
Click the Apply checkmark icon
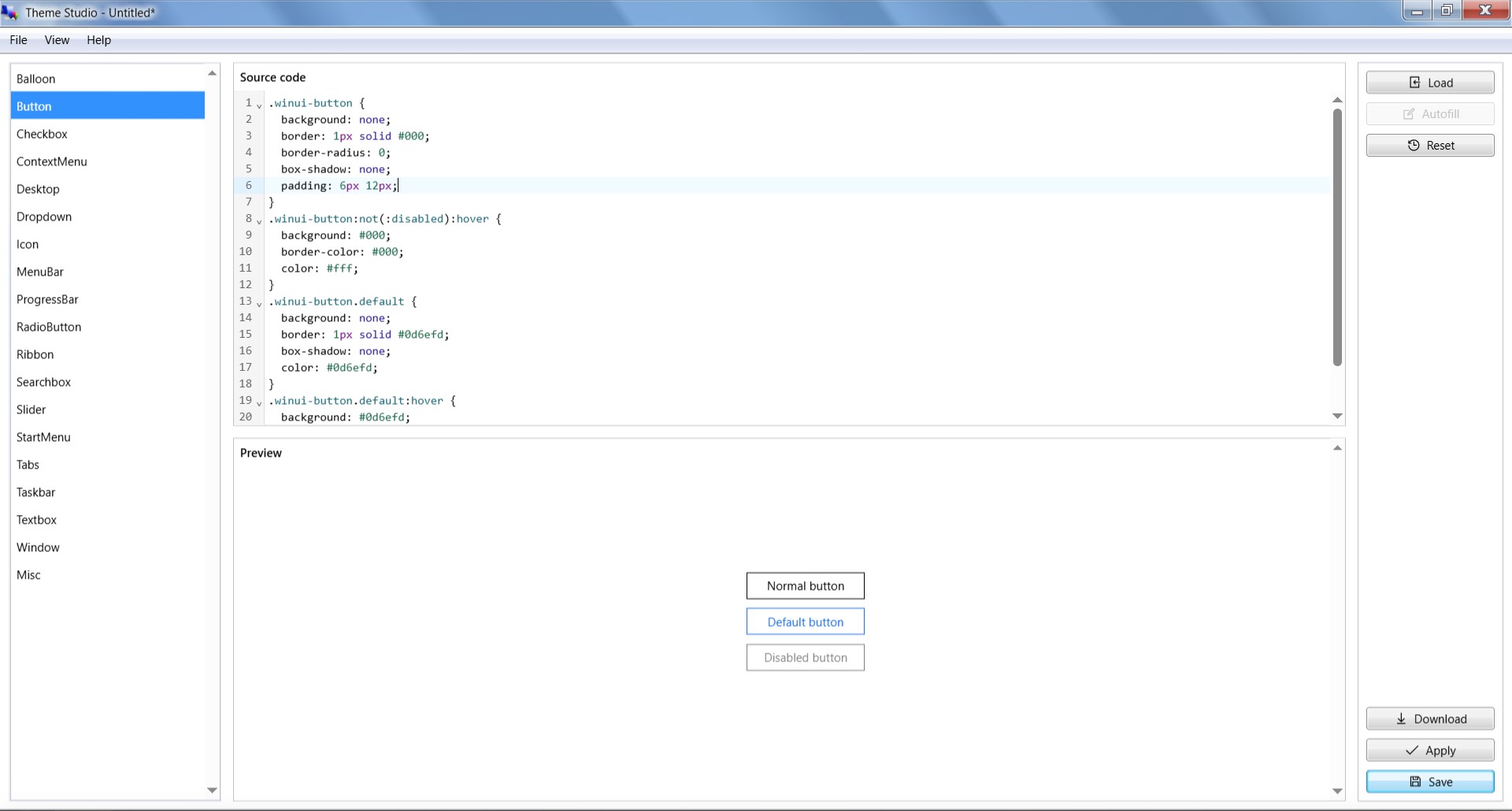click(x=1412, y=750)
